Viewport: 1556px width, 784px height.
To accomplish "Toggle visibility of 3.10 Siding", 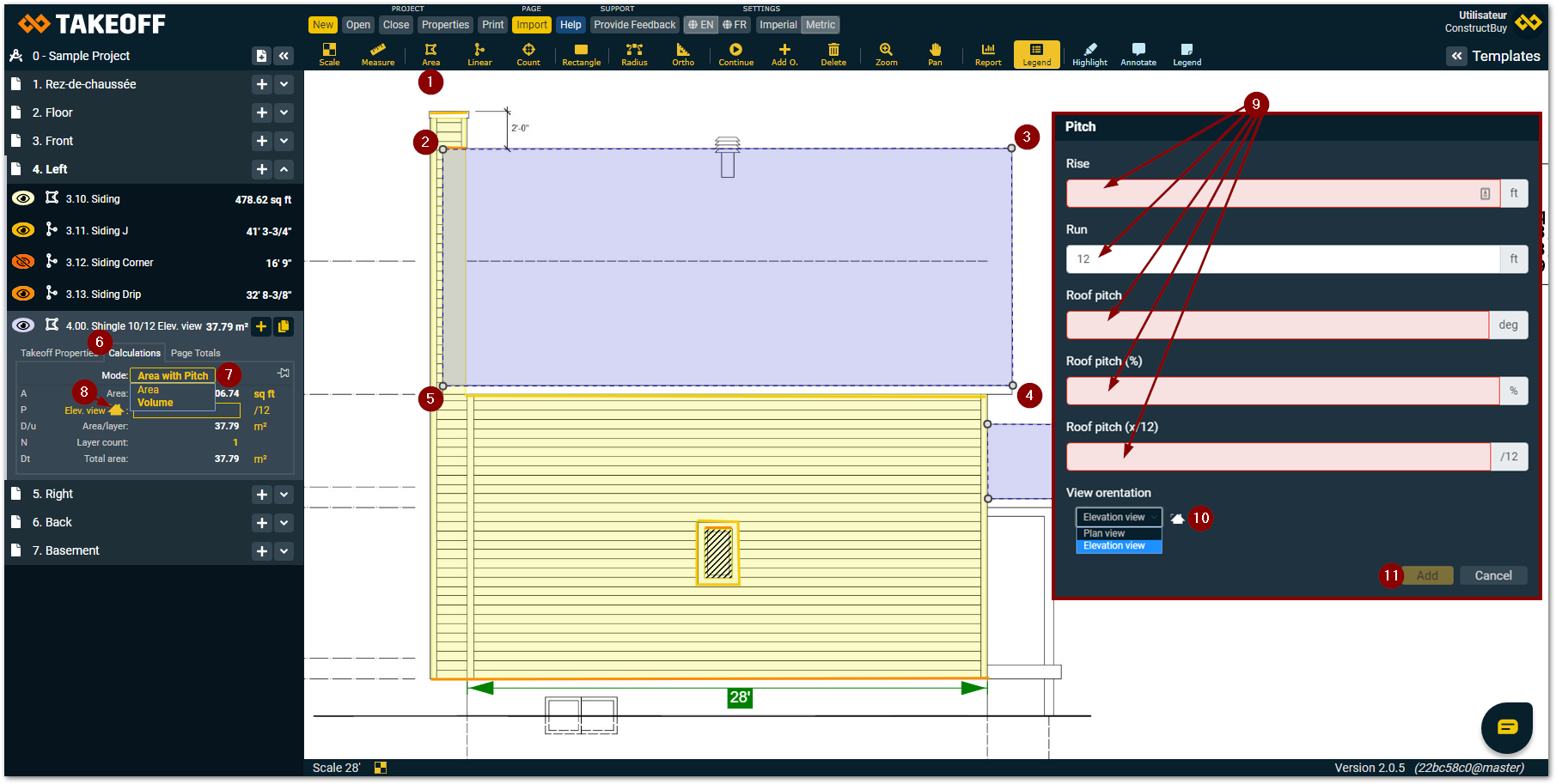I will coord(23,199).
